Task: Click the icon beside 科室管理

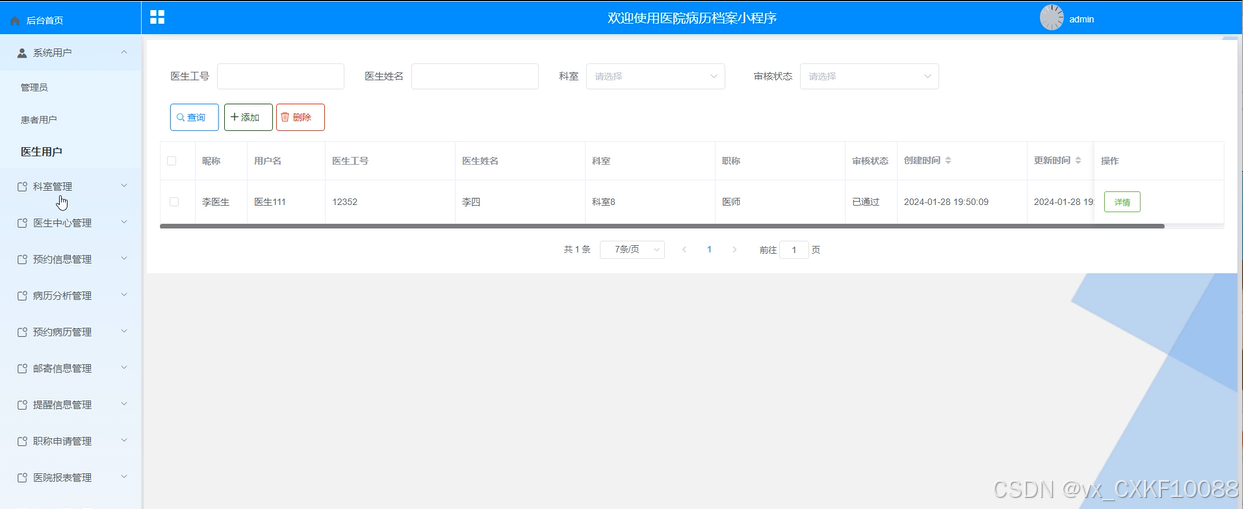Action: click(22, 186)
